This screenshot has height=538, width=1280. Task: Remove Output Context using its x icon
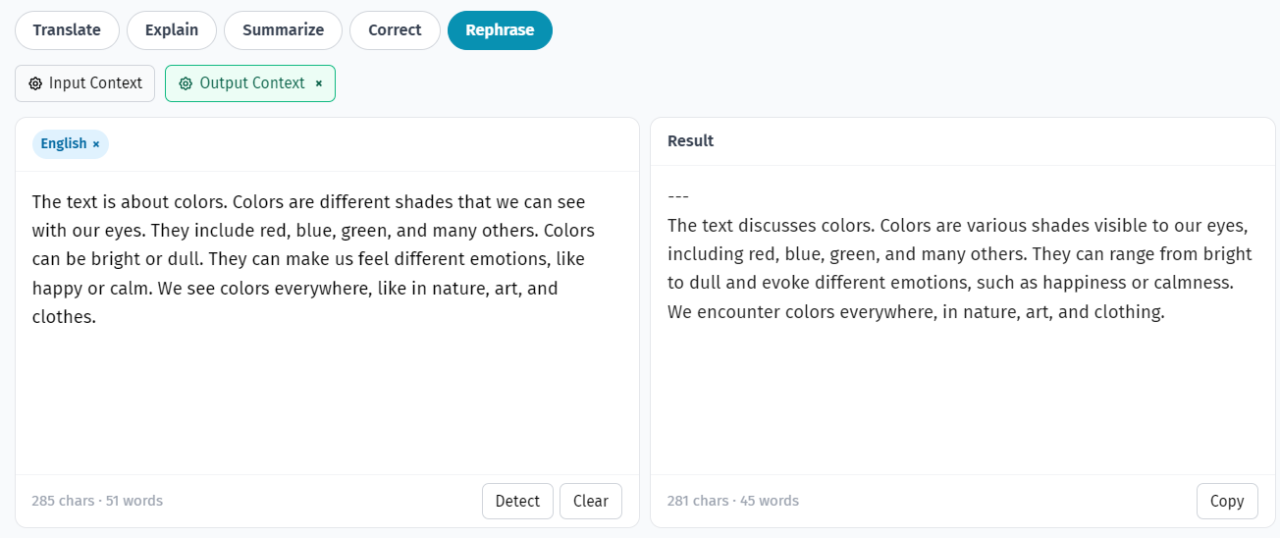pos(319,84)
